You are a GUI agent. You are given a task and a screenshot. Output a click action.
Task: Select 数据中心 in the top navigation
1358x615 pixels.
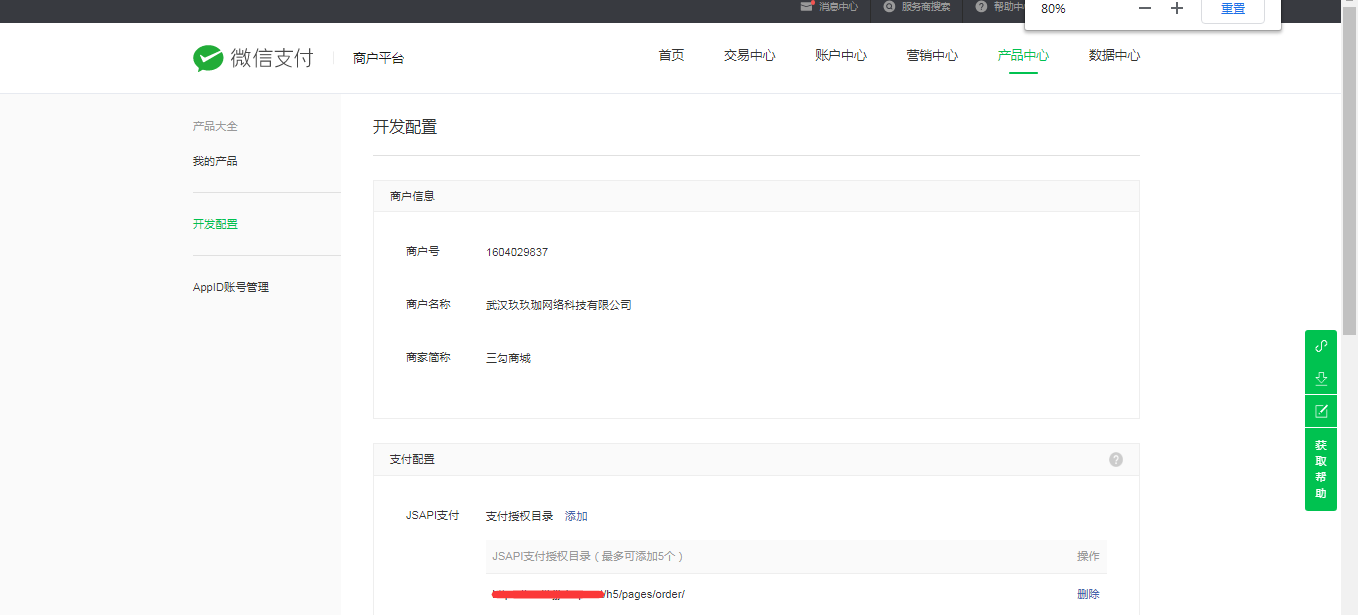[x=1114, y=56]
